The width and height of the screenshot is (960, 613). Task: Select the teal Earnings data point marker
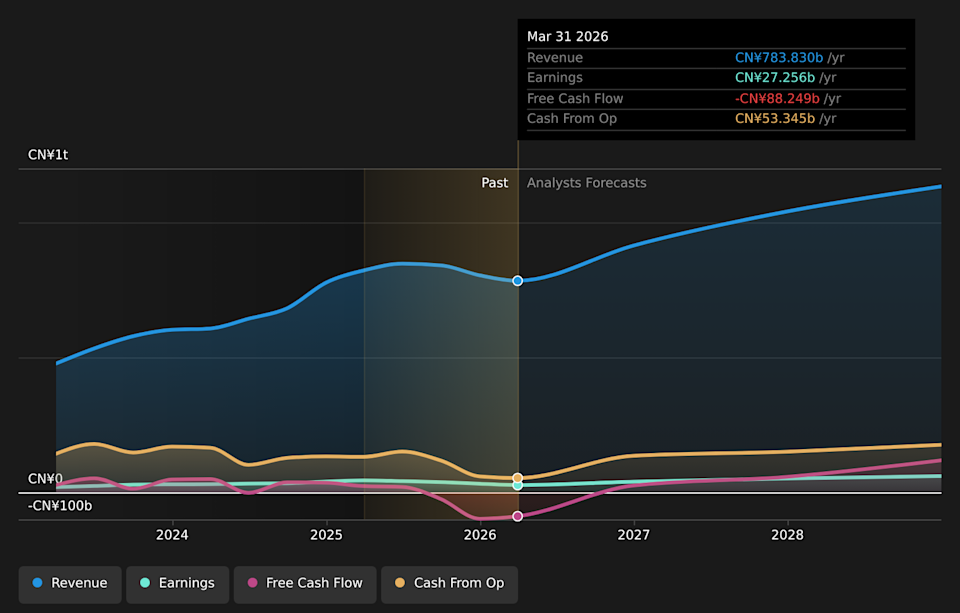coord(517,486)
